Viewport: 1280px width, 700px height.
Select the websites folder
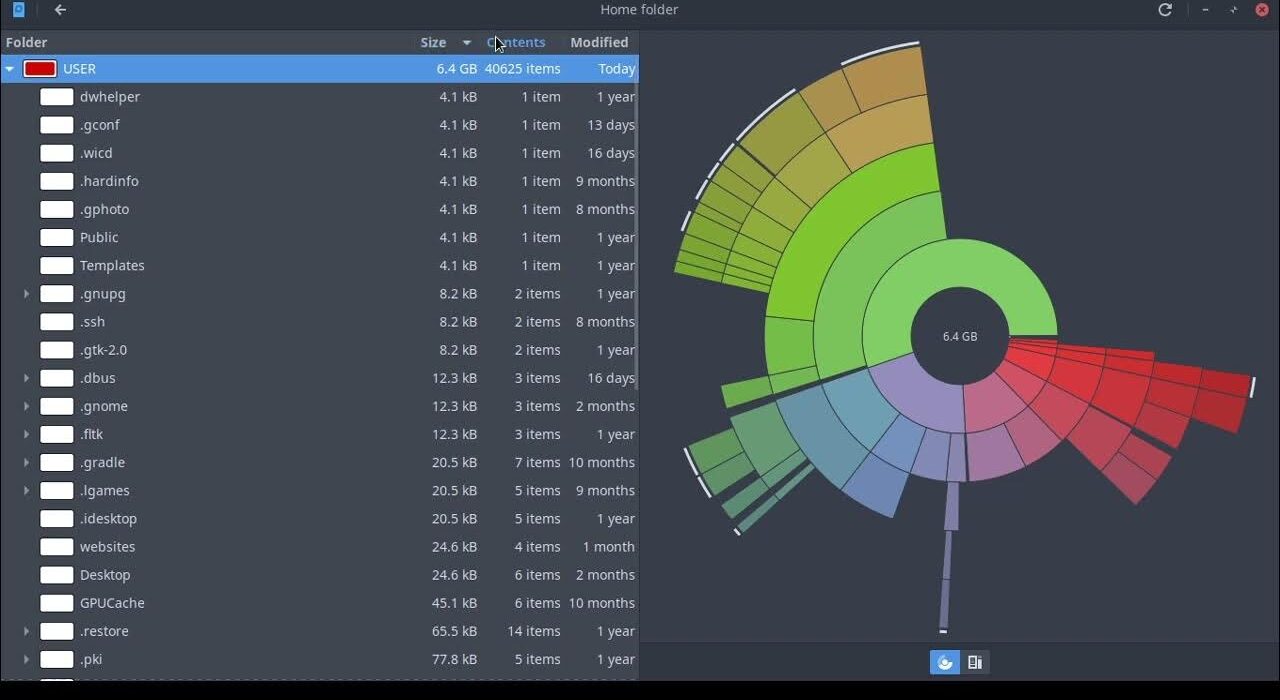(x=107, y=547)
